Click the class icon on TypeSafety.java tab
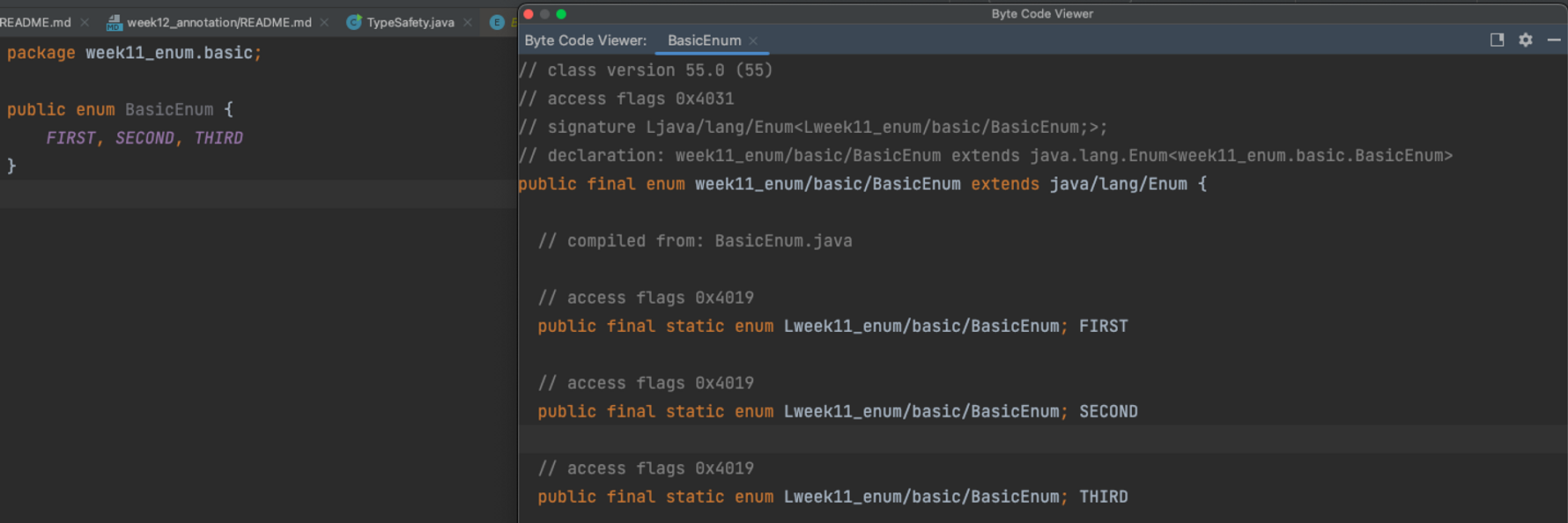This screenshot has width=1568, height=523. (x=354, y=22)
